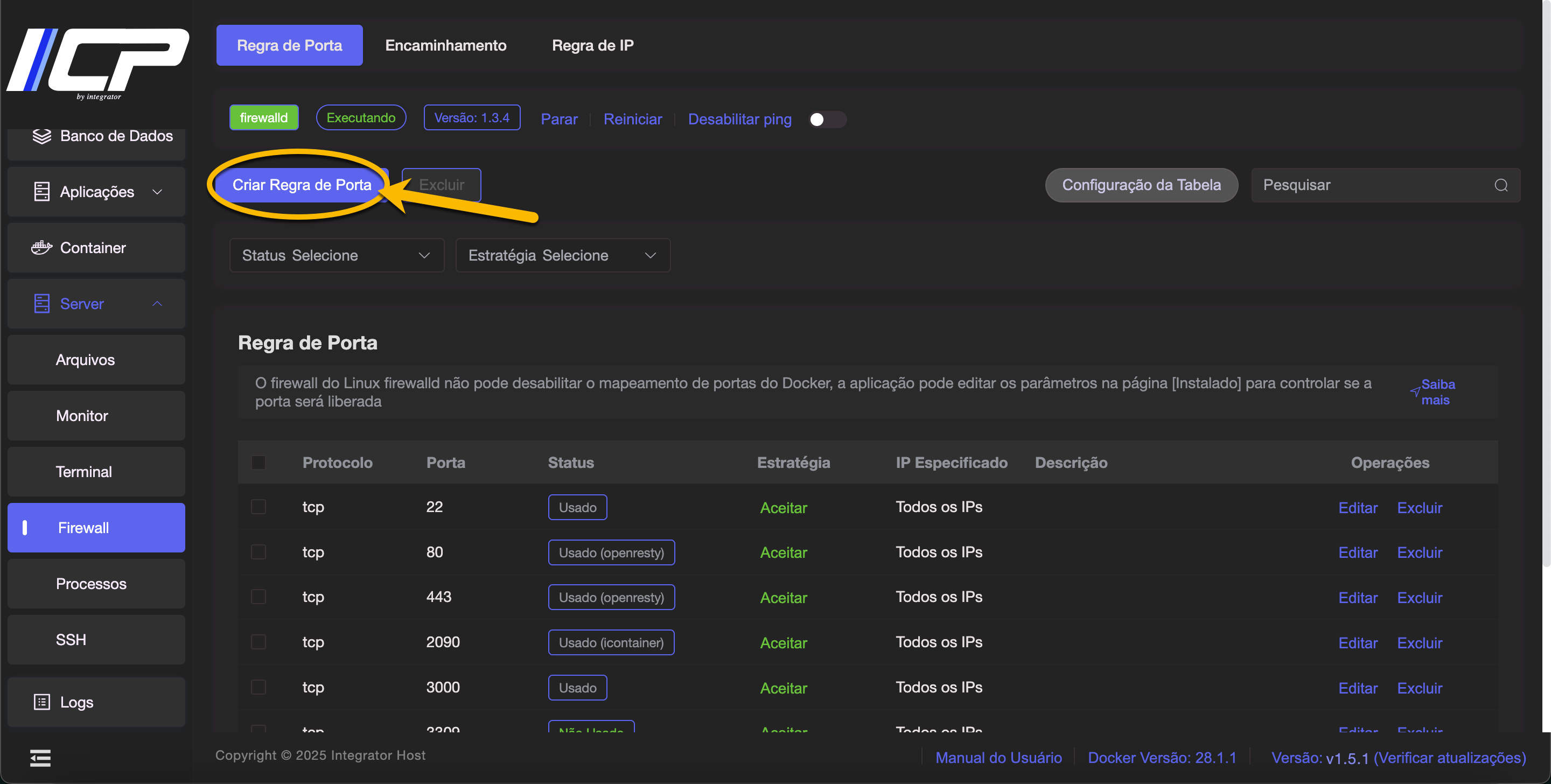Click Criar Regra de Porta button

(302, 185)
